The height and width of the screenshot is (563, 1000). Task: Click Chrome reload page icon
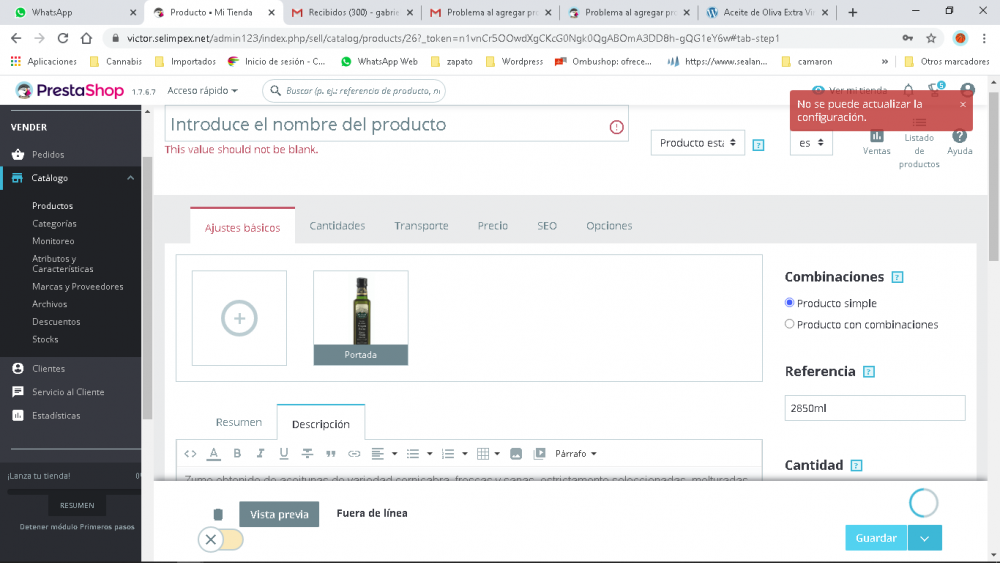(x=62, y=38)
